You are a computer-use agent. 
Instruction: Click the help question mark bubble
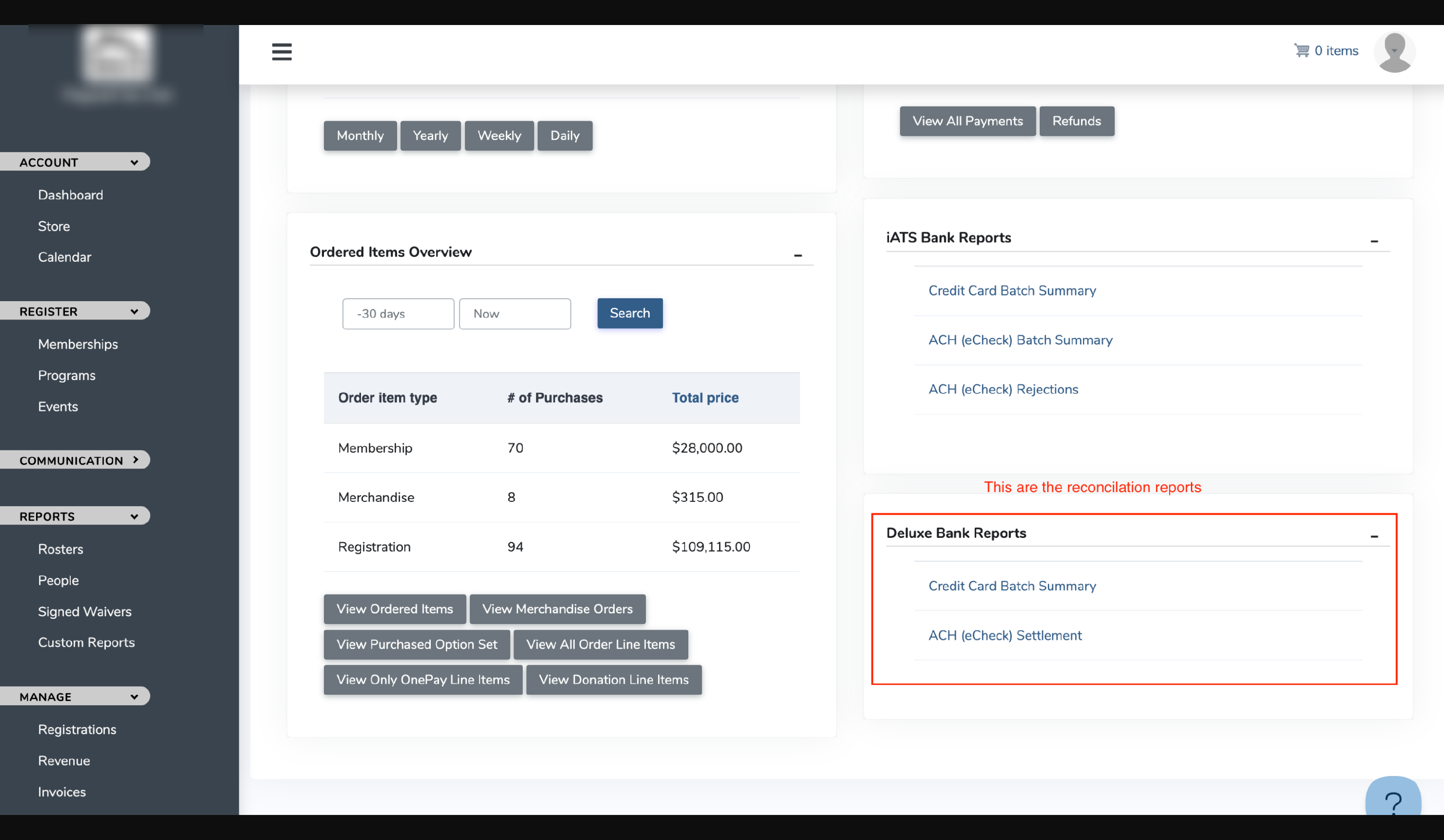(1392, 801)
